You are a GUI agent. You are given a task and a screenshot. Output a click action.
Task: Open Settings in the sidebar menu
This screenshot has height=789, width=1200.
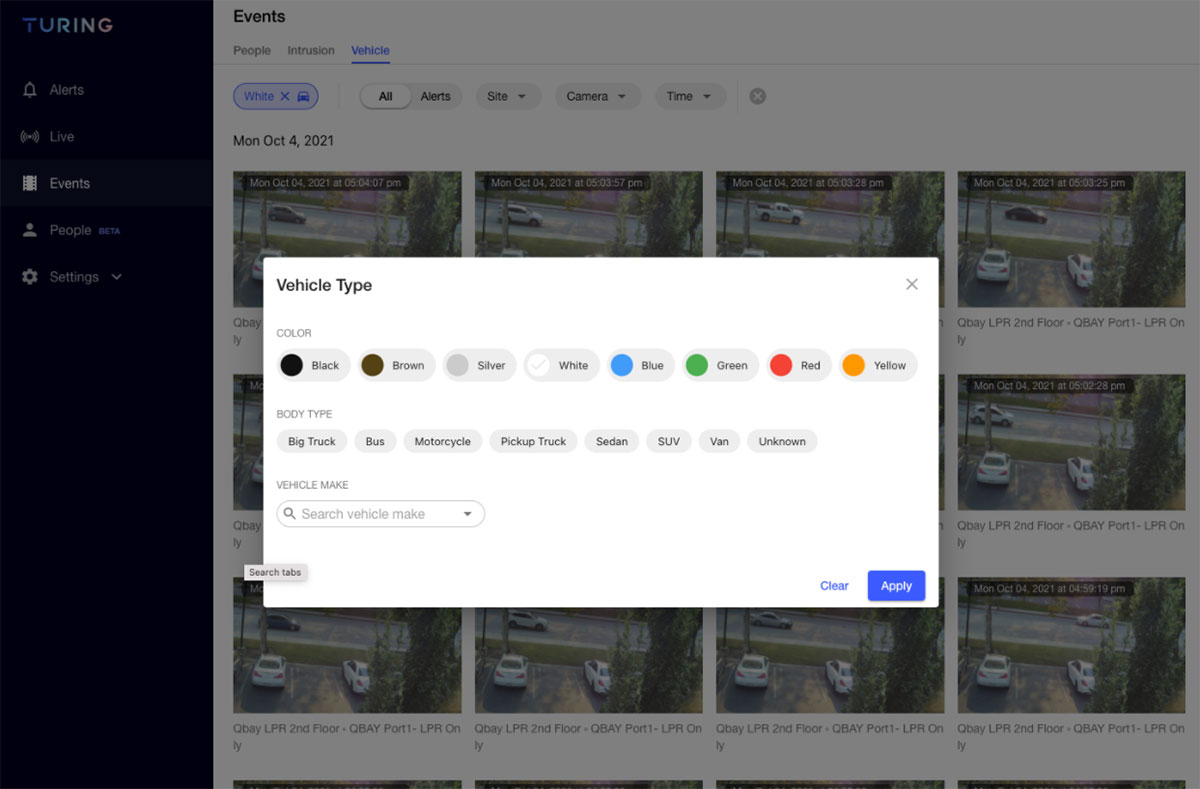106,277
